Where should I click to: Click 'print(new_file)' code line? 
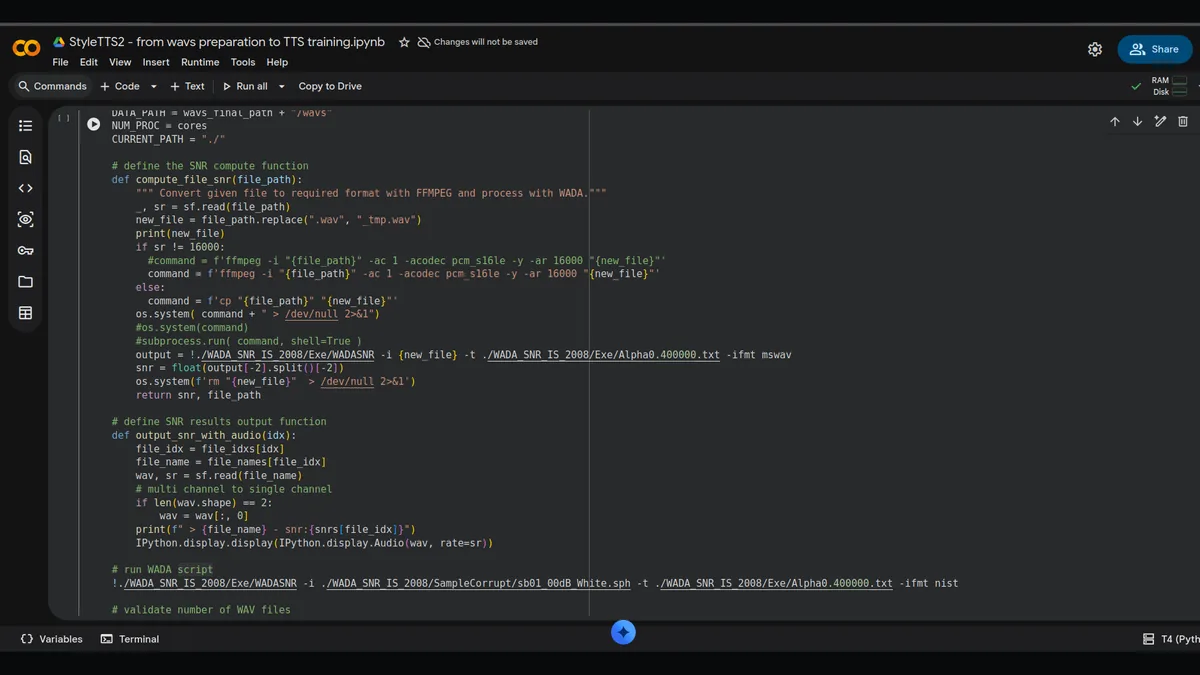[180, 233]
